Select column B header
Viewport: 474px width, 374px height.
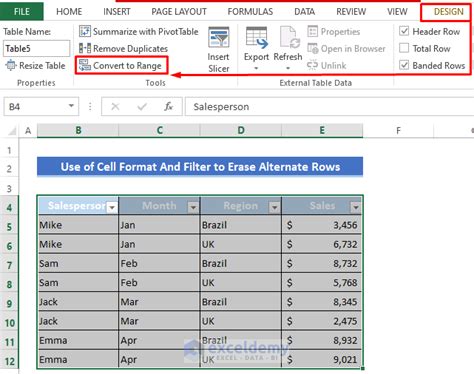[x=78, y=130]
